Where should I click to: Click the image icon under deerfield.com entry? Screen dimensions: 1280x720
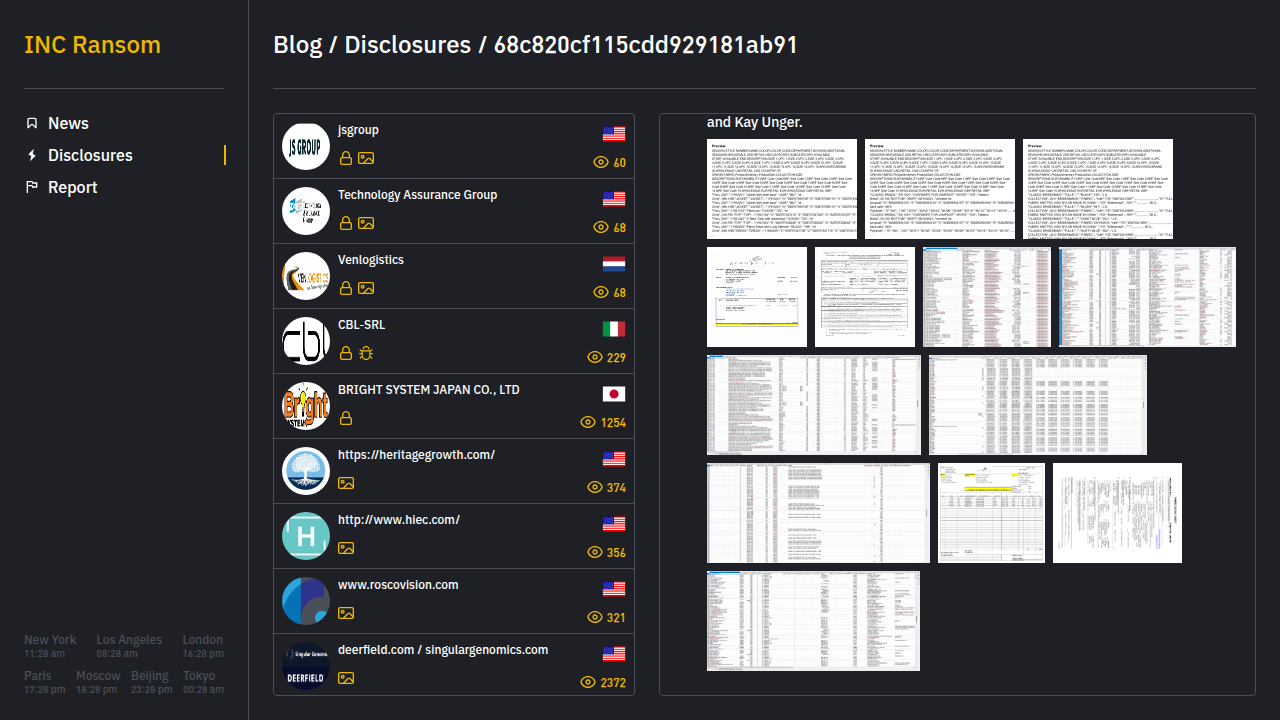[x=346, y=678]
